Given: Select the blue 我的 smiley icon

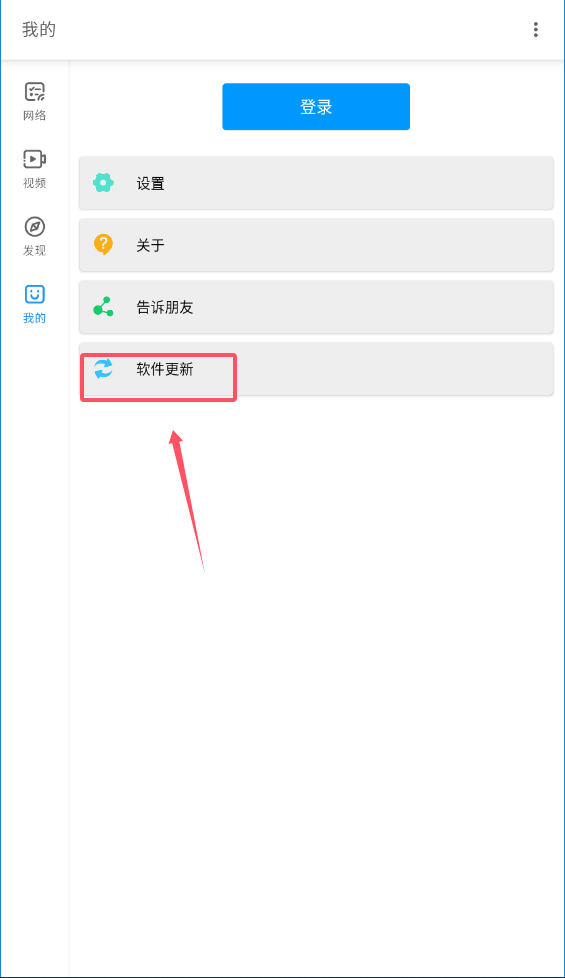Looking at the screenshot, I should [x=34, y=294].
